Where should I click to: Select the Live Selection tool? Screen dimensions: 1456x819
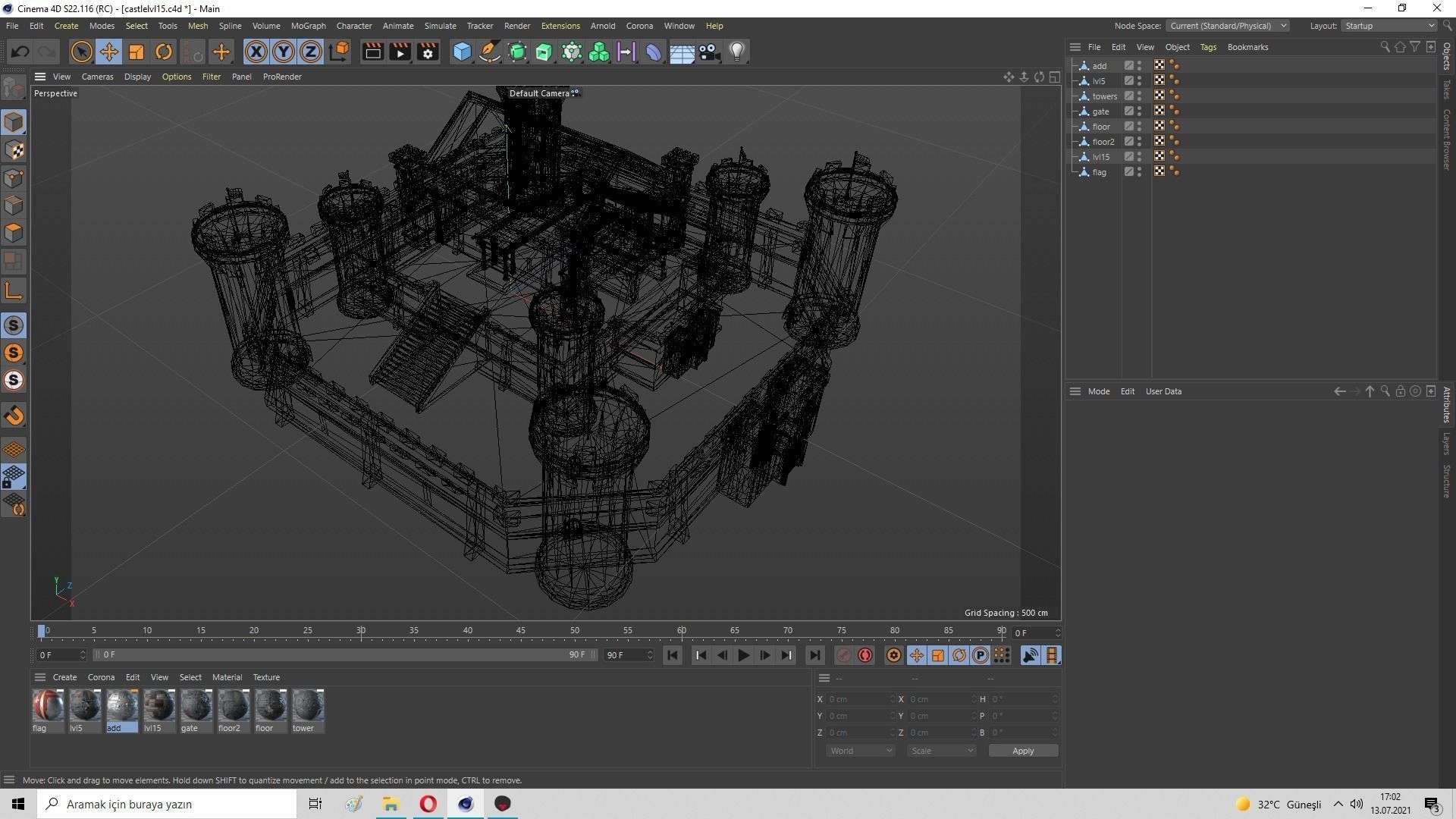coord(81,52)
